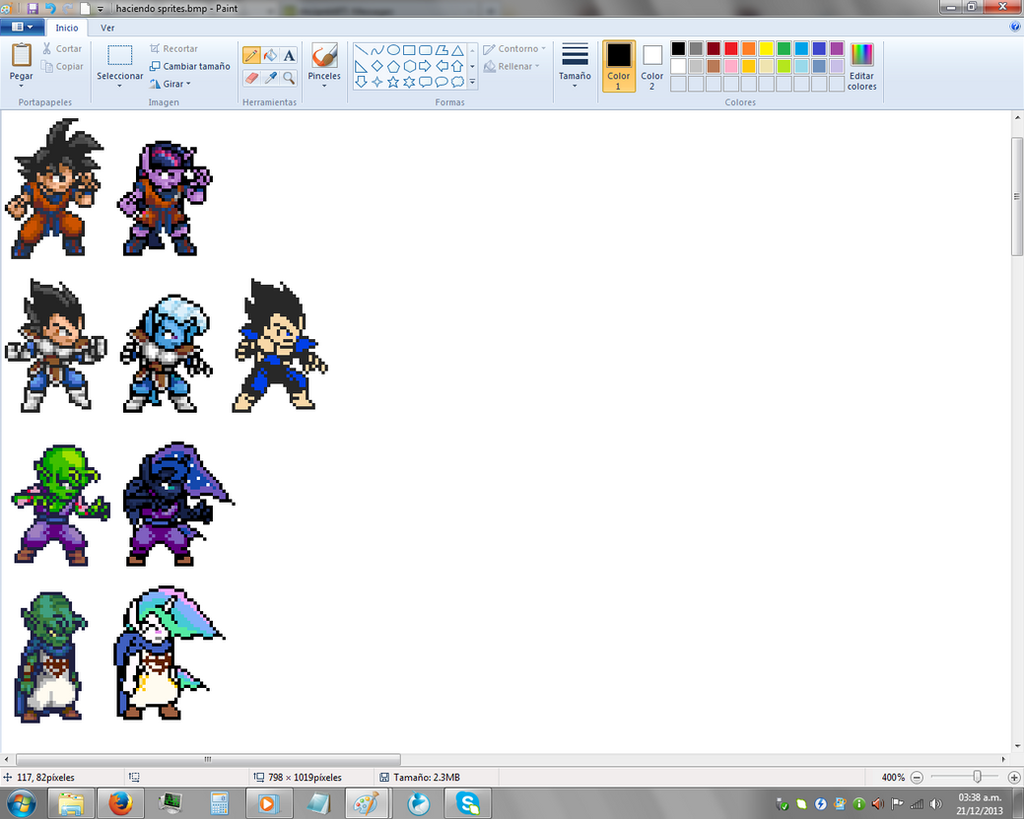Open the Editar colores dialog
The width and height of the screenshot is (1024, 819).
[x=861, y=66]
